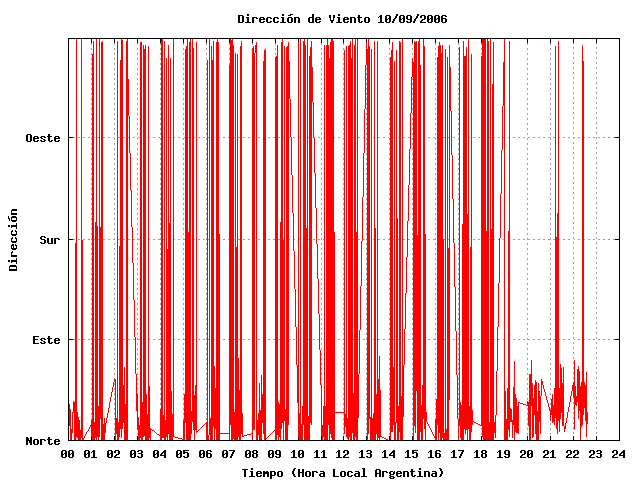Click the '01' hour tick label
The image size is (640, 480).
(90, 454)
